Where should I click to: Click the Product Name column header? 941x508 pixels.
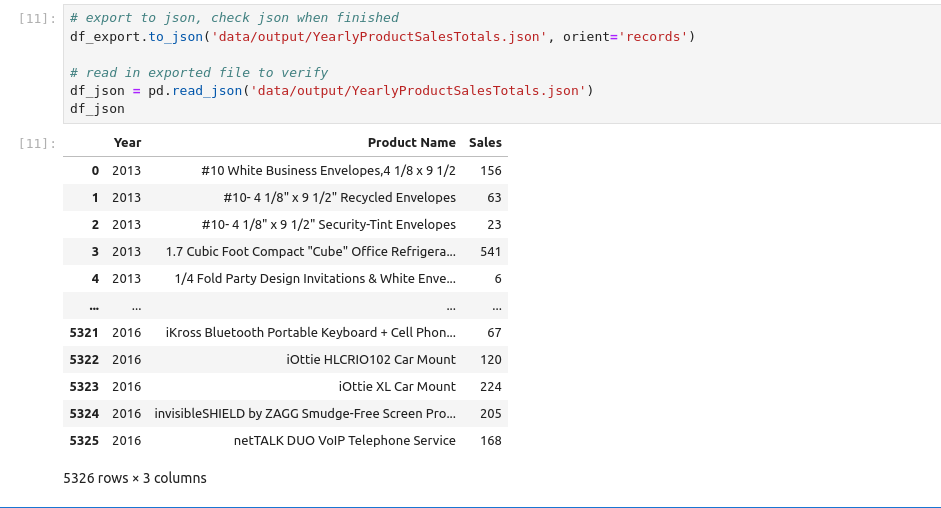411,143
